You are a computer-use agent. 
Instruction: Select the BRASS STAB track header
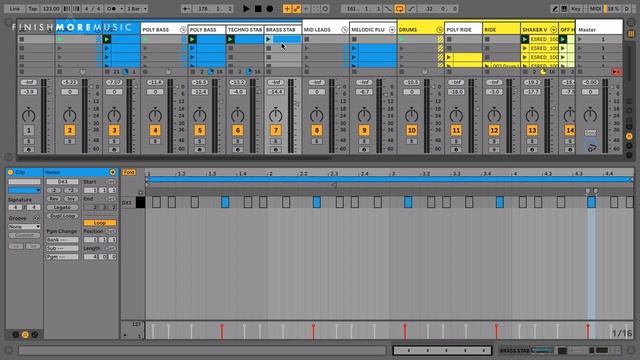(282, 29)
